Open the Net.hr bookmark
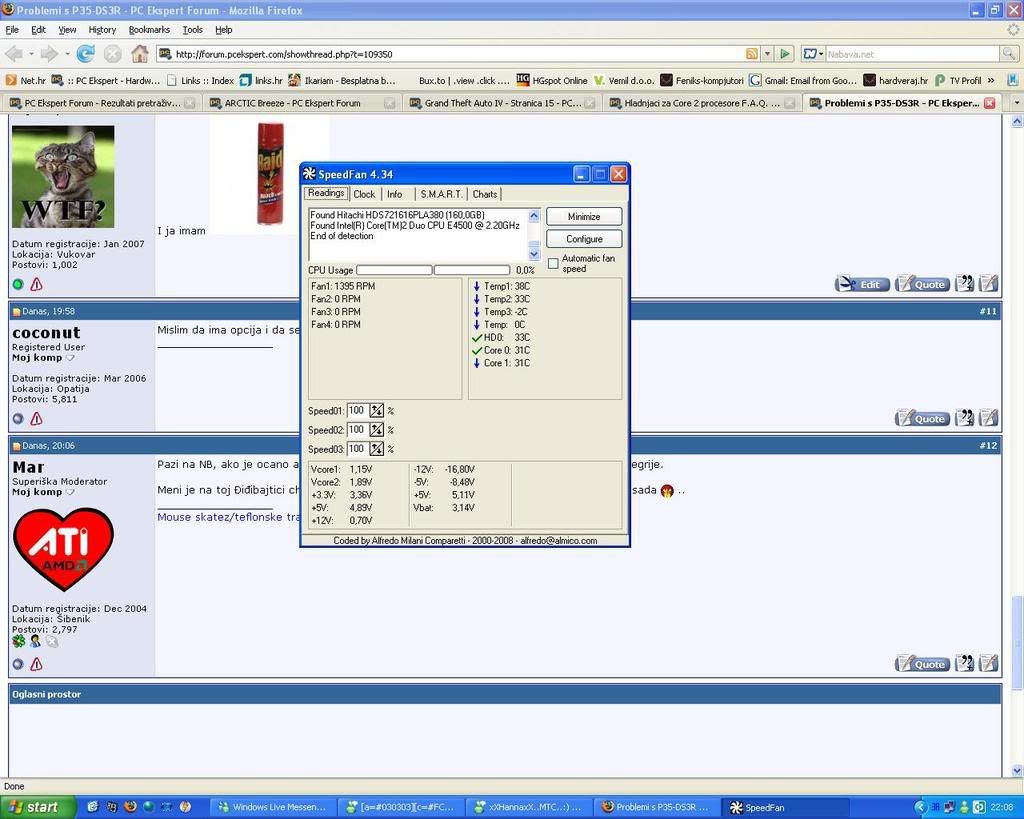 25,80
